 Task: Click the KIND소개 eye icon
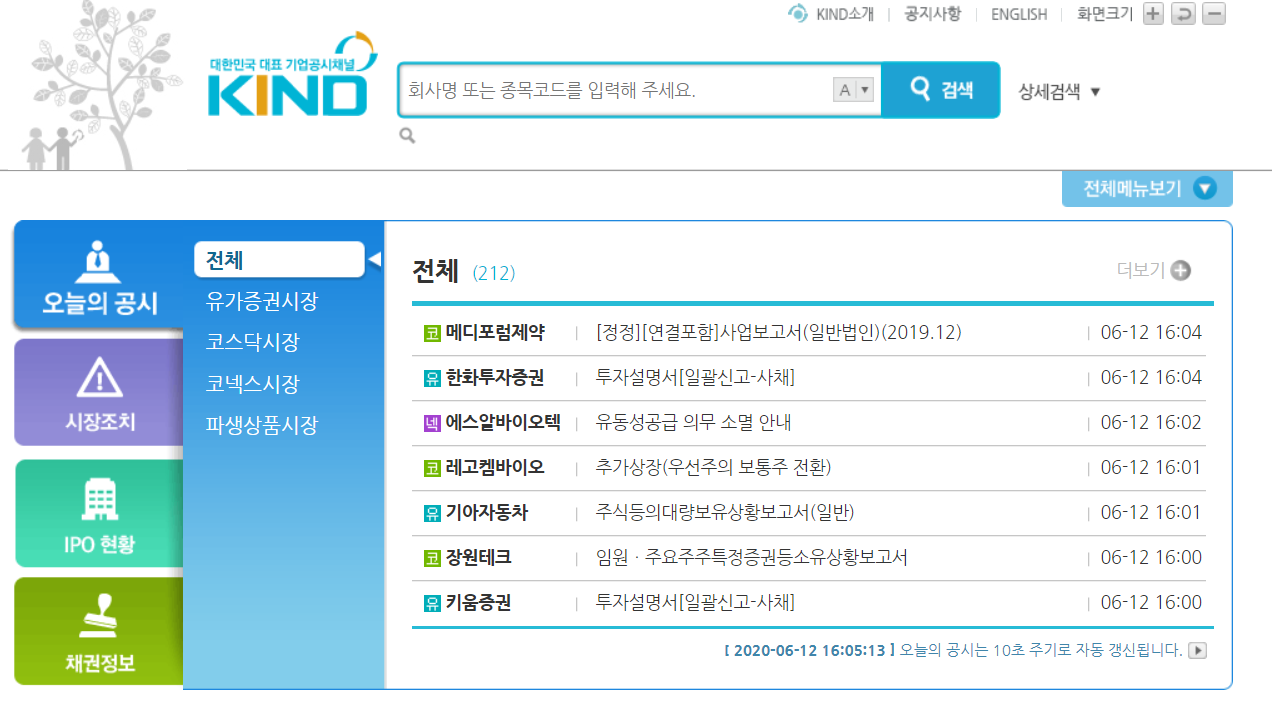pyautogui.click(x=797, y=14)
